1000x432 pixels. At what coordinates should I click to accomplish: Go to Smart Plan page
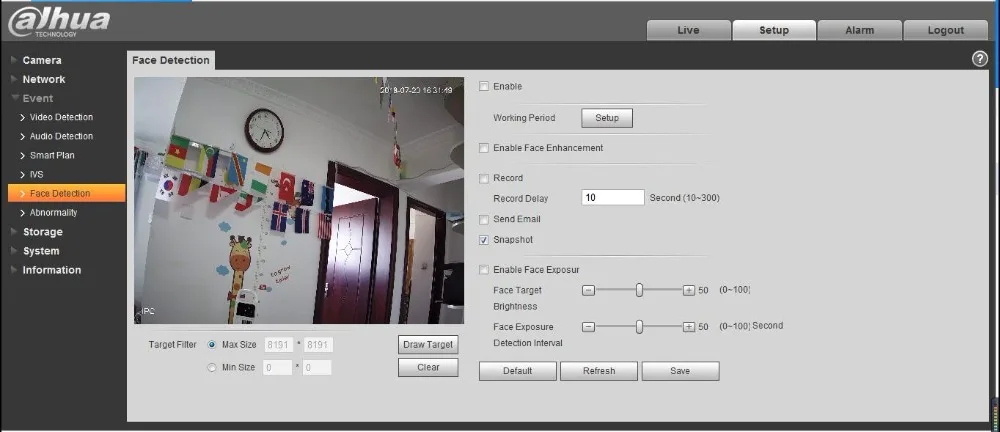point(52,156)
